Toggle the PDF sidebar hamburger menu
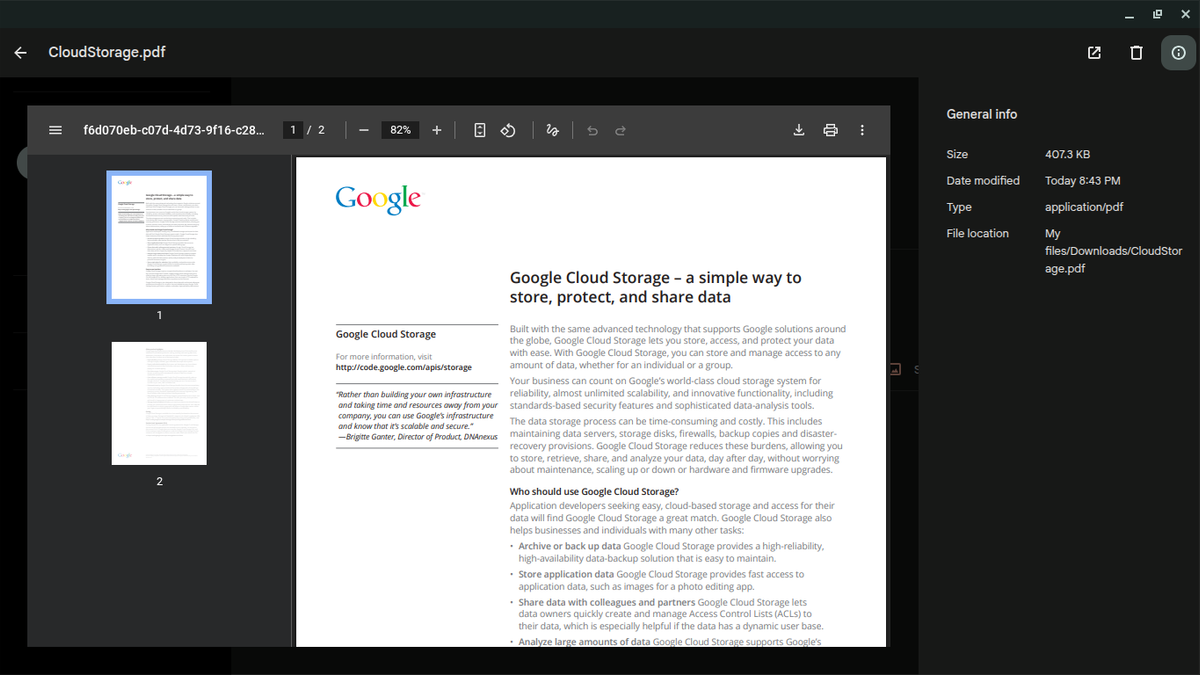 (x=55, y=130)
